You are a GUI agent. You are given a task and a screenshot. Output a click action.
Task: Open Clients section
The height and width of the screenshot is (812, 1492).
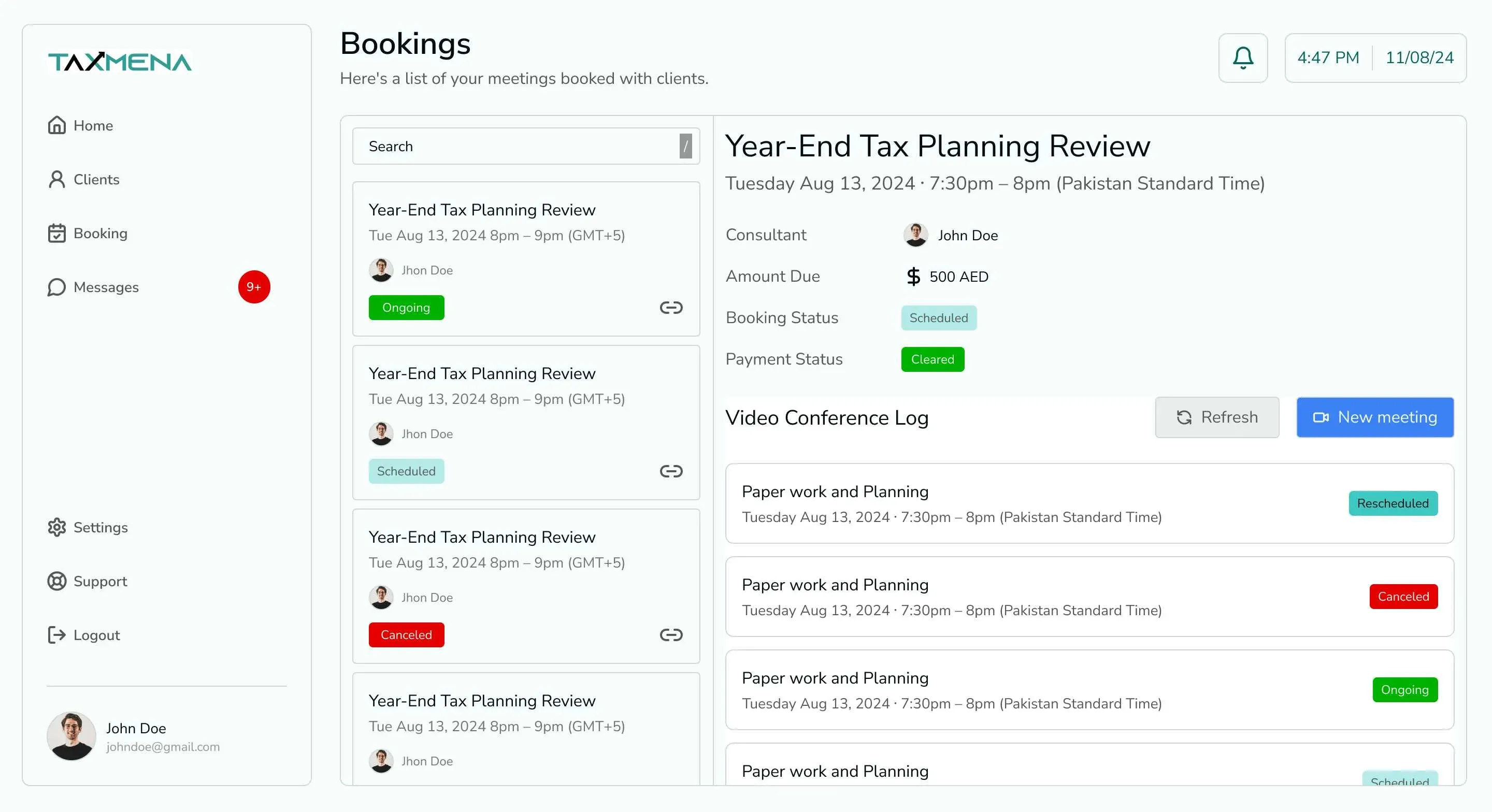coord(83,179)
